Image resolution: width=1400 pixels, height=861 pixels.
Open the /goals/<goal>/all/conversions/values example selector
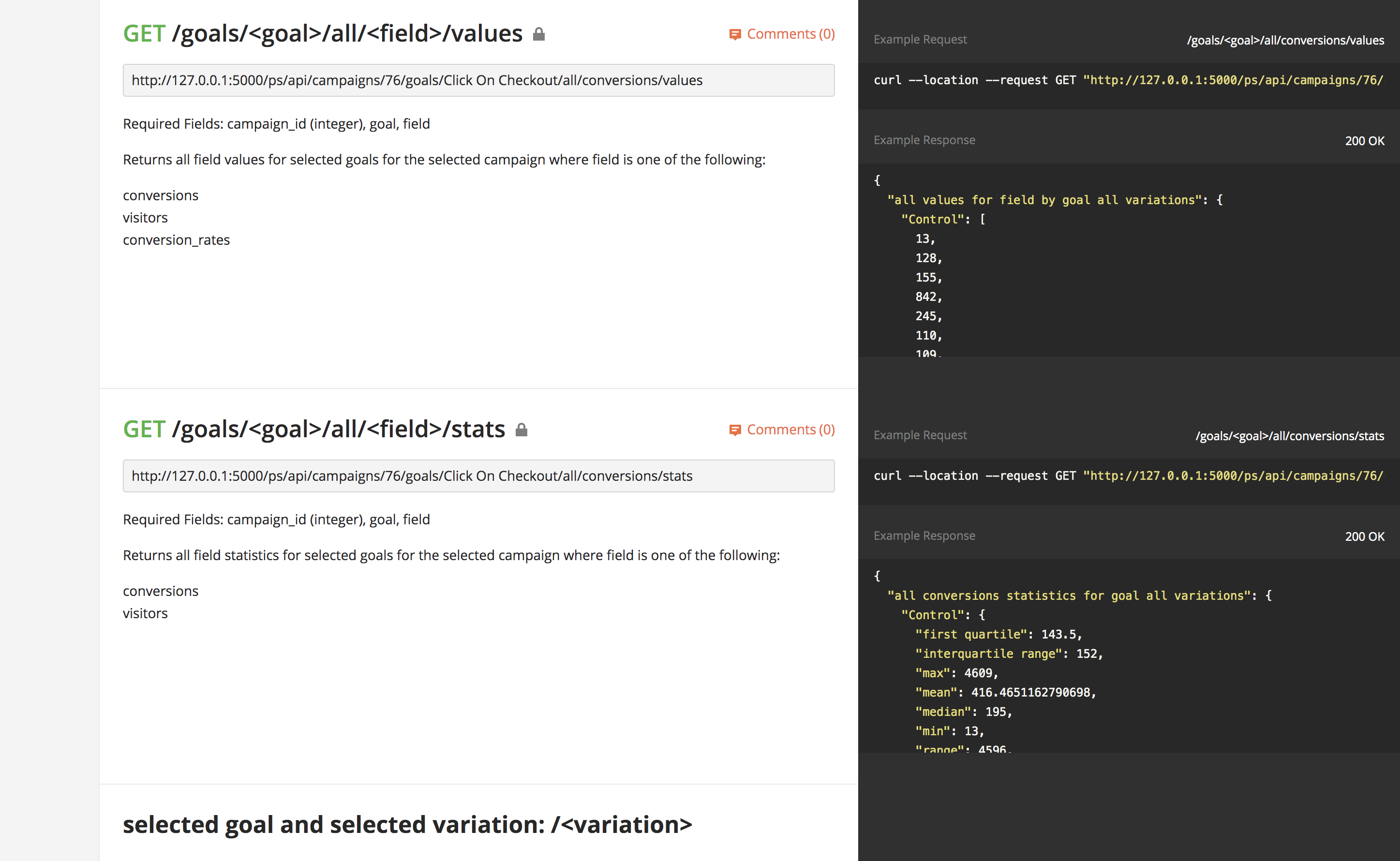click(1285, 41)
